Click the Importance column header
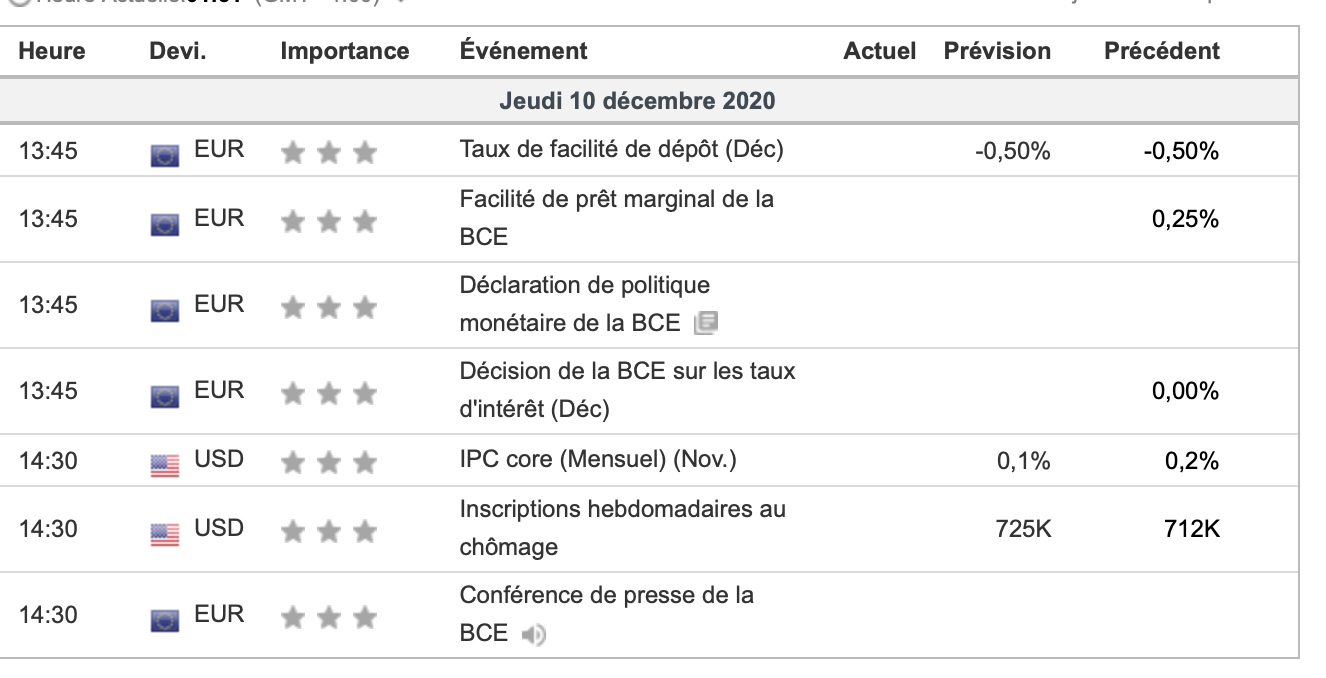The height and width of the screenshot is (678, 1326). (344, 51)
